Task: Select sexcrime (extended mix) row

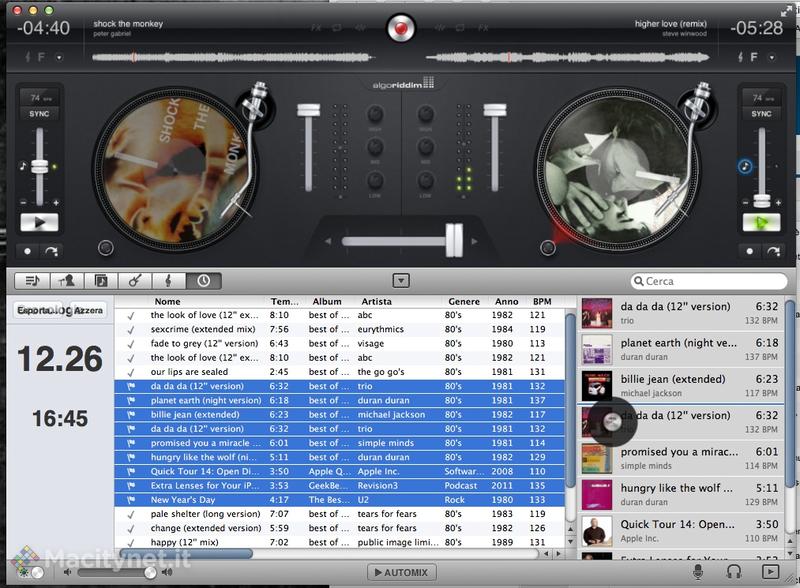Action: (x=339, y=329)
